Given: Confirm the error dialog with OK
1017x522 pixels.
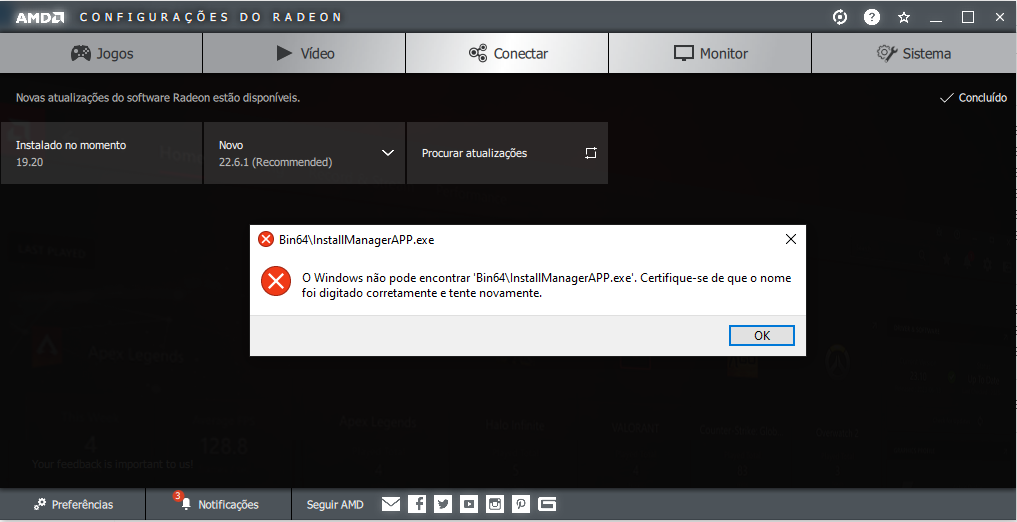Looking at the screenshot, I should (x=762, y=335).
